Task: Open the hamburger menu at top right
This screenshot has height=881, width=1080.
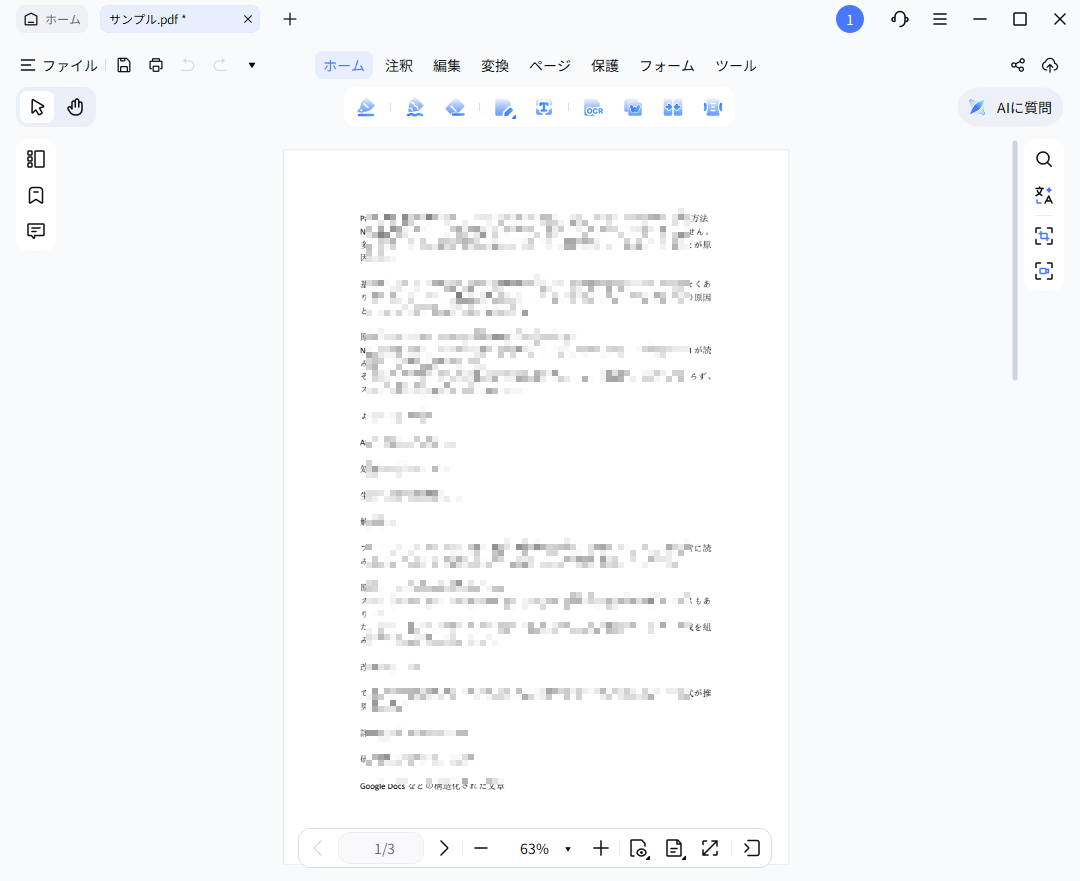Action: (x=939, y=19)
